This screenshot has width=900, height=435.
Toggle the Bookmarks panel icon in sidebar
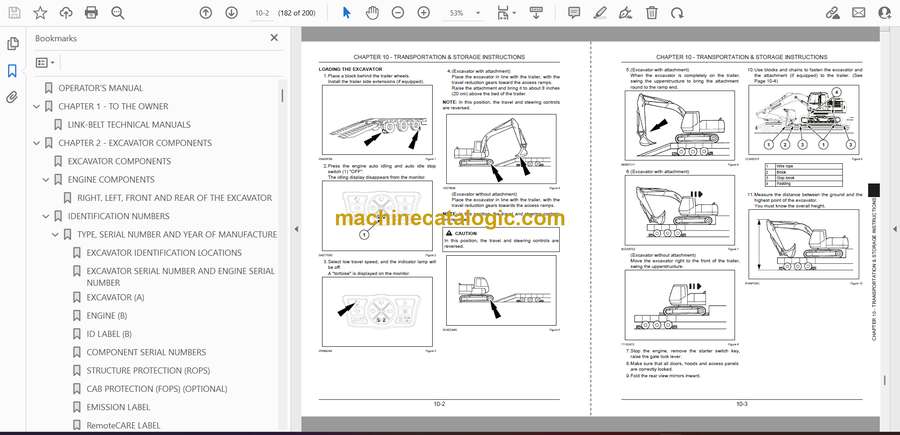coord(12,71)
